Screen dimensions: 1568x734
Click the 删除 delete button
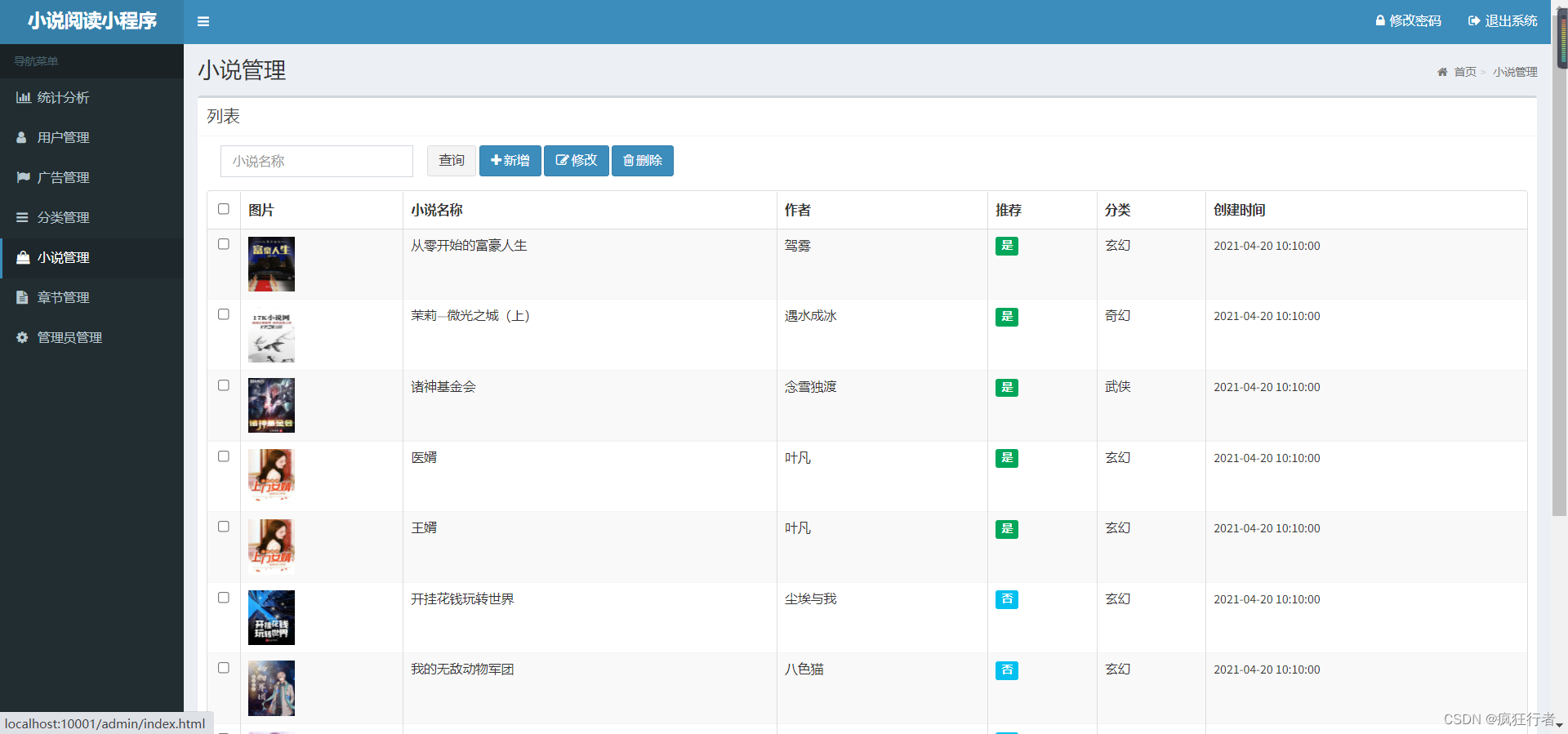click(x=643, y=161)
